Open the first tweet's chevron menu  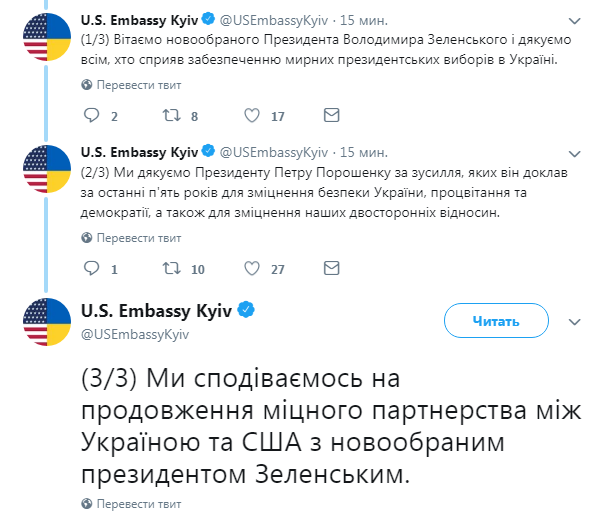[x=574, y=19]
